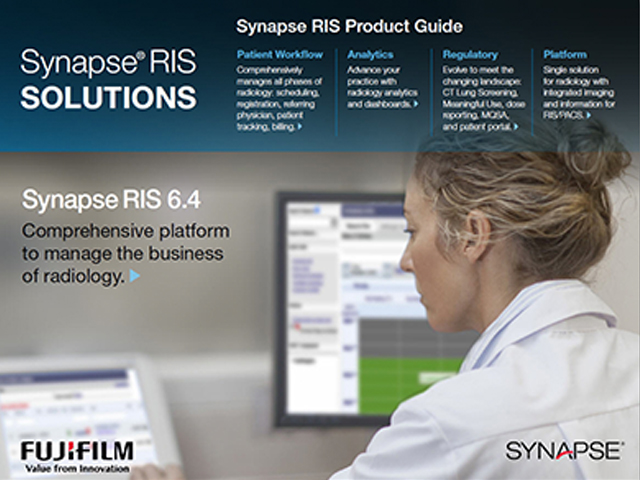This screenshot has width=640, height=480.
Task: Click arrow icon after 'RIS/PACS' text
Action: pos(589,116)
